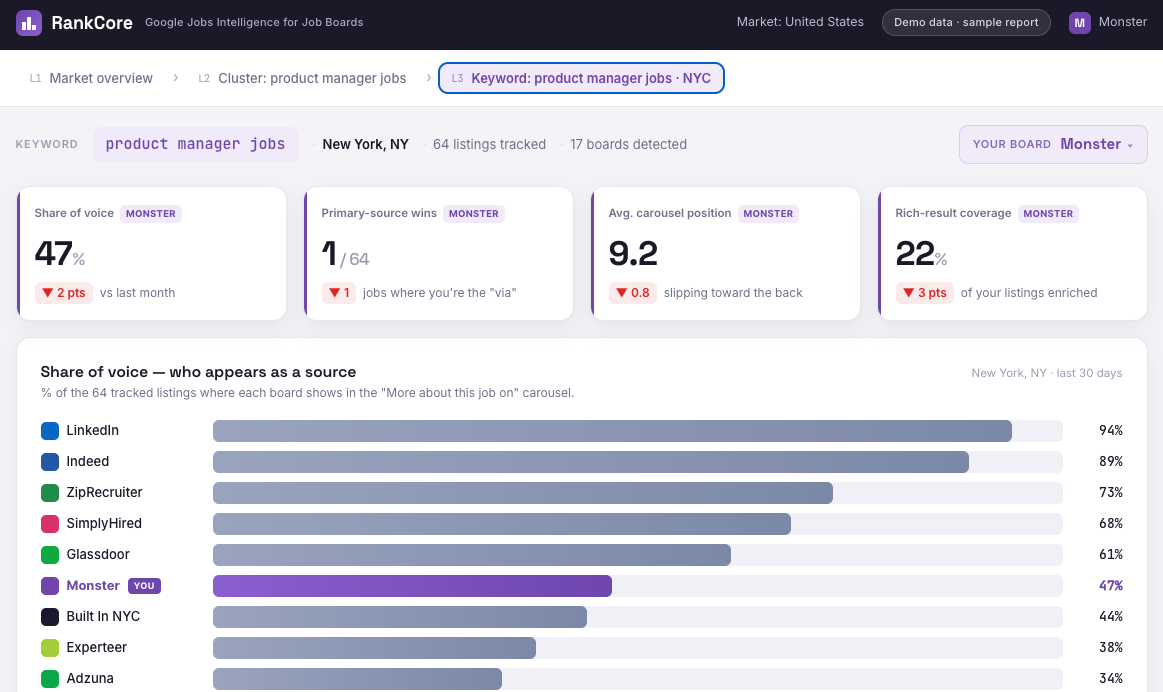Click the Built In NYC row label
This screenshot has height=692, width=1163.
click(x=103, y=617)
